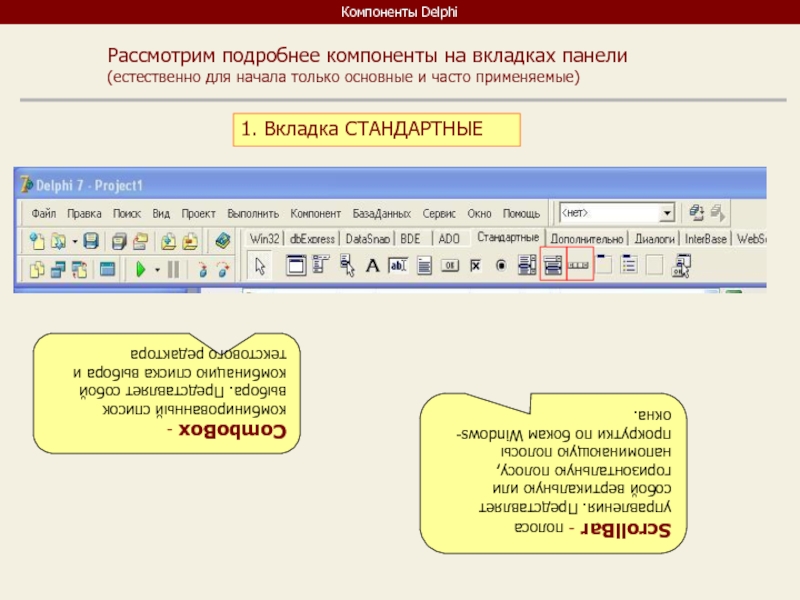Open the Правка menu
Screen dimensions: 800x600
(x=84, y=213)
